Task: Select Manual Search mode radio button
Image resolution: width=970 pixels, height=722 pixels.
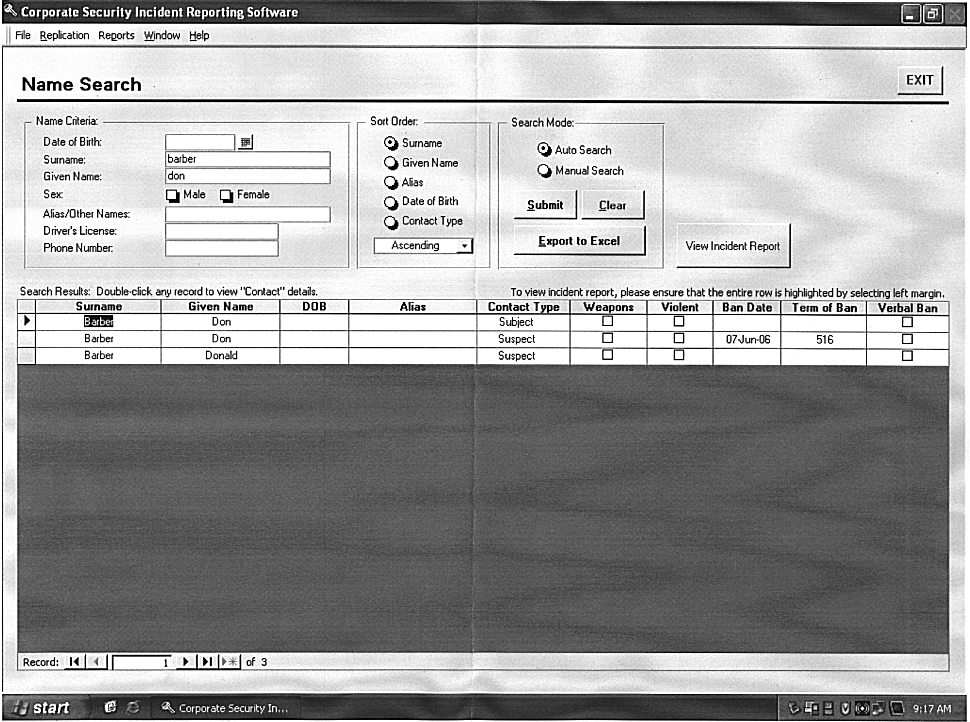Action: coord(544,171)
